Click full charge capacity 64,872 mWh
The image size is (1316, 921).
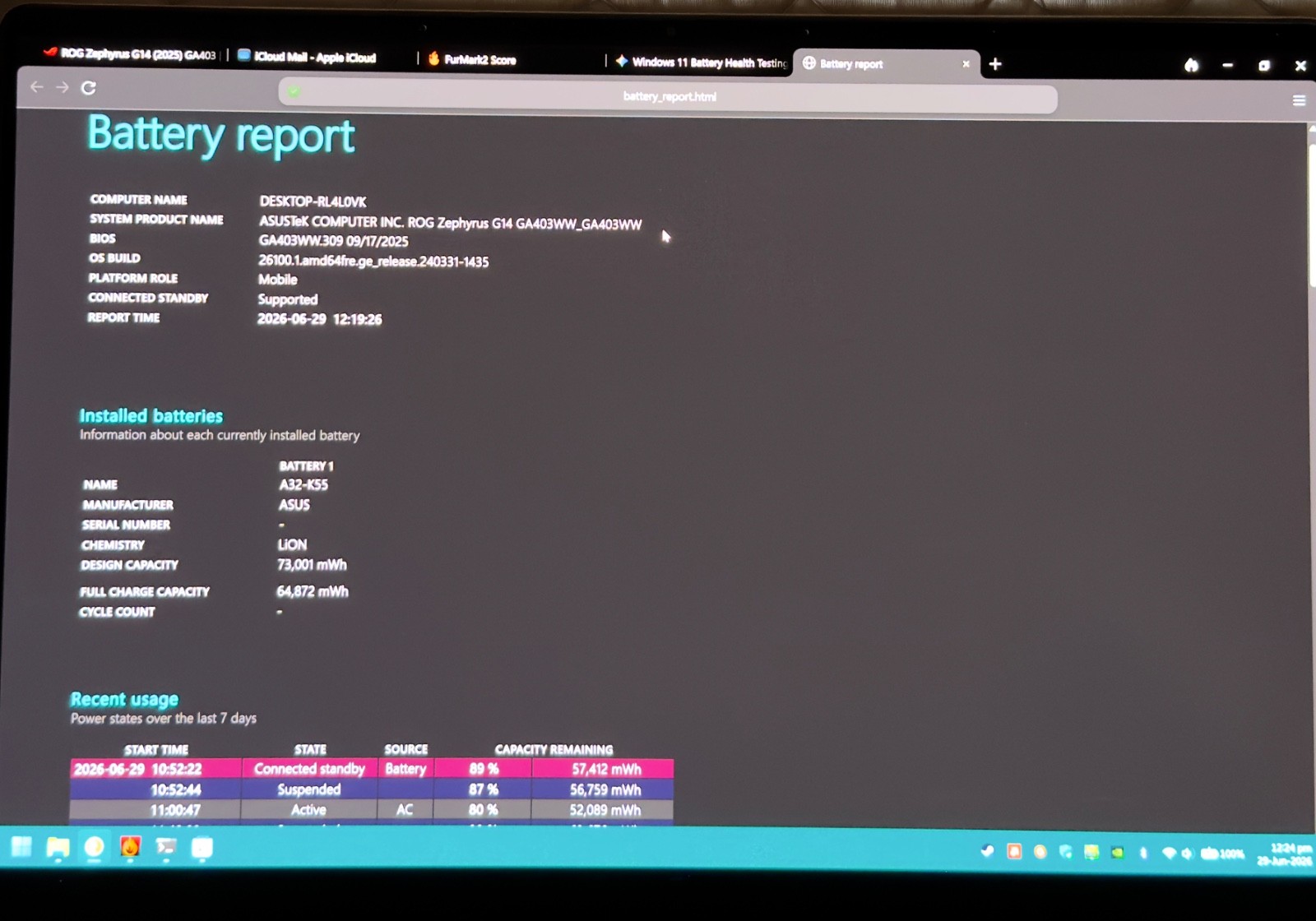tap(312, 591)
